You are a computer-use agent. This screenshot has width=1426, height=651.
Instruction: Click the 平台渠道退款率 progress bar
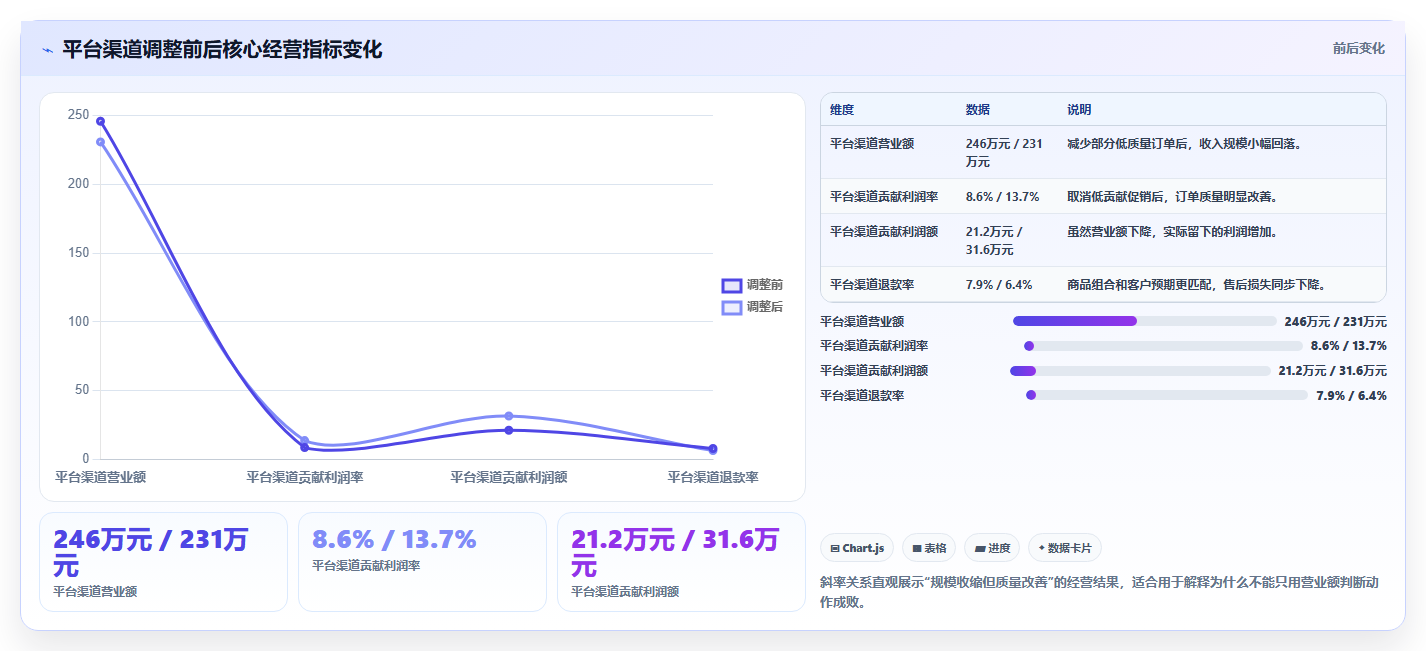point(1167,395)
